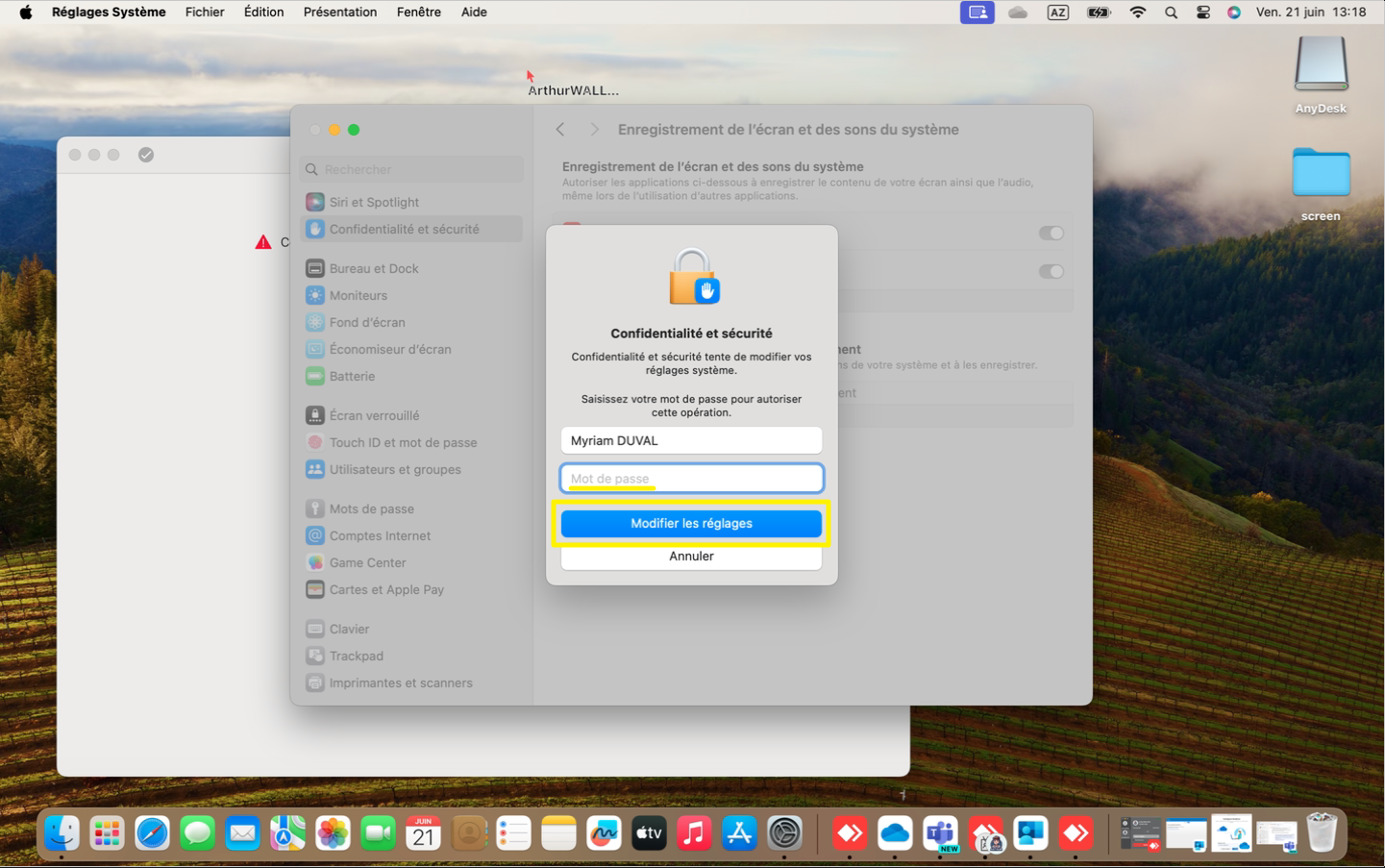Open App Store from the Dock

coord(739,833)
